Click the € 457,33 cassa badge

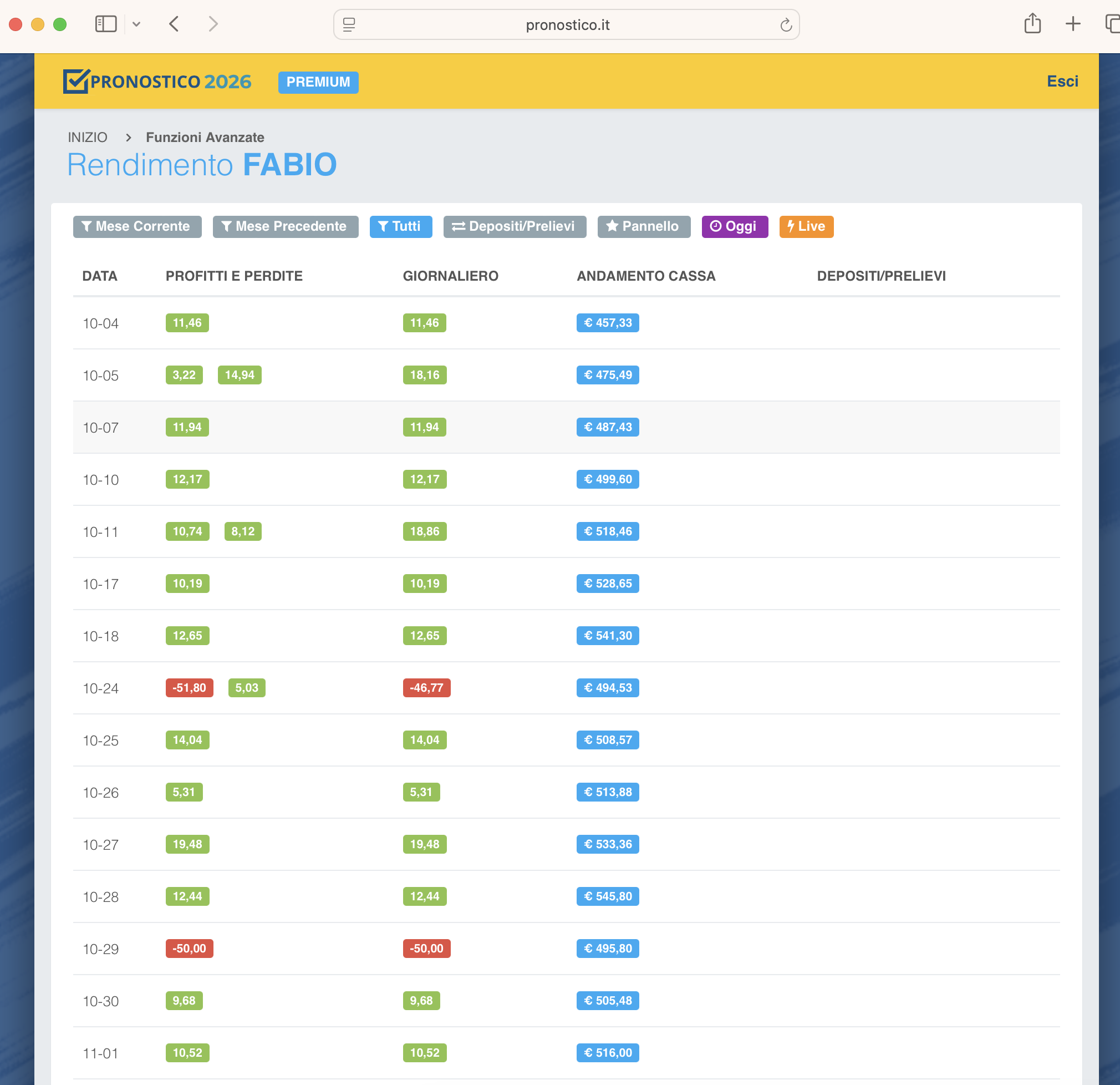[x=608, y=323]
